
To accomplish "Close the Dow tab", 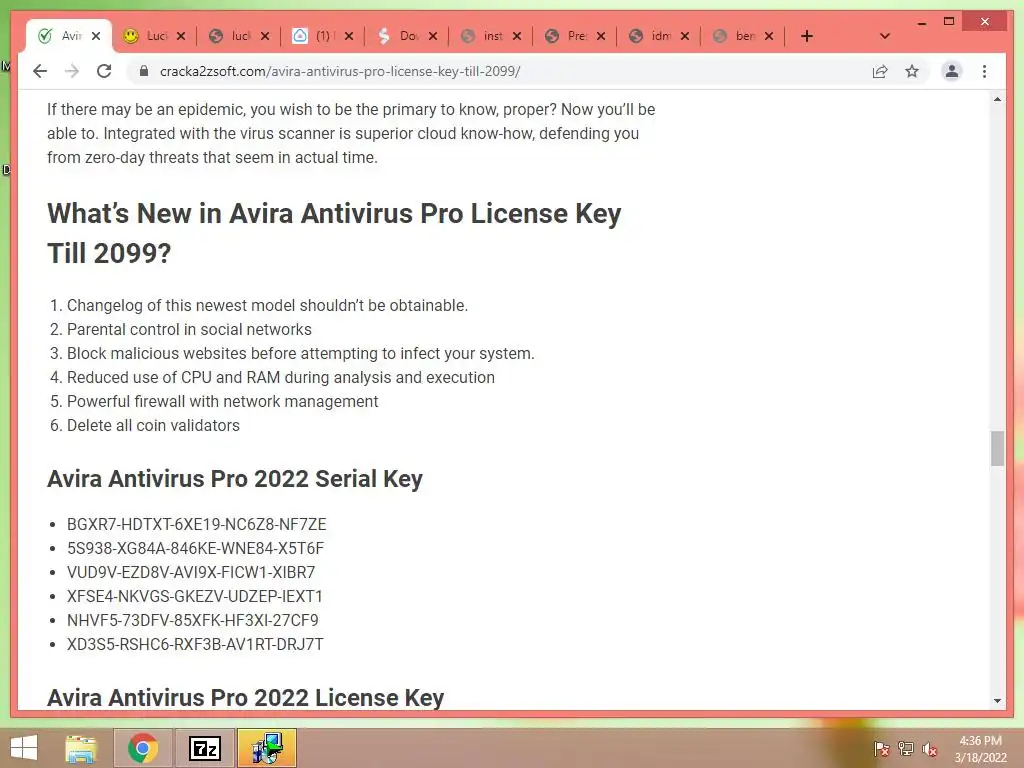I will click(x=433, y=36).
